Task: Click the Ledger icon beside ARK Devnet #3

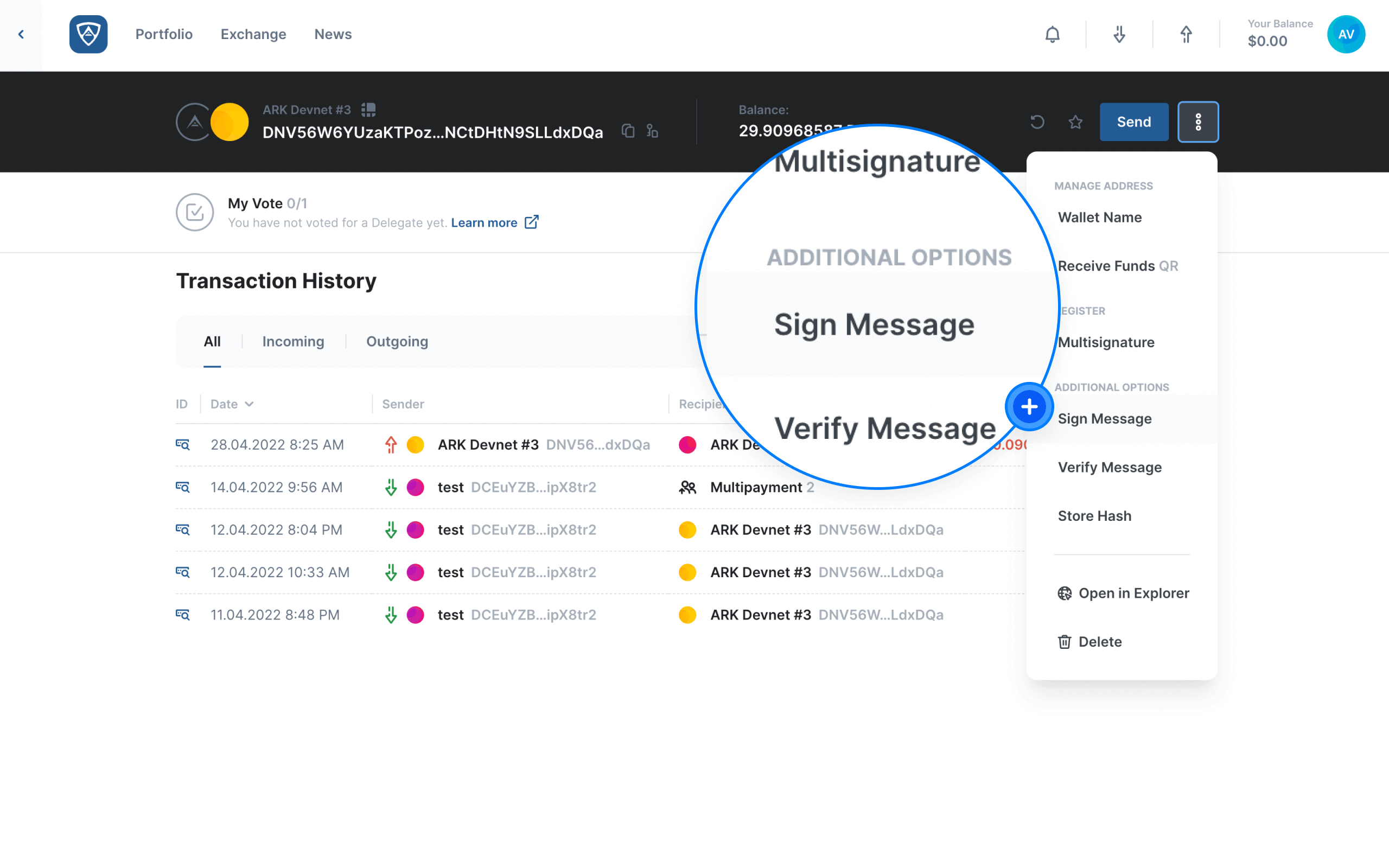Action: (x=368, y=109)
